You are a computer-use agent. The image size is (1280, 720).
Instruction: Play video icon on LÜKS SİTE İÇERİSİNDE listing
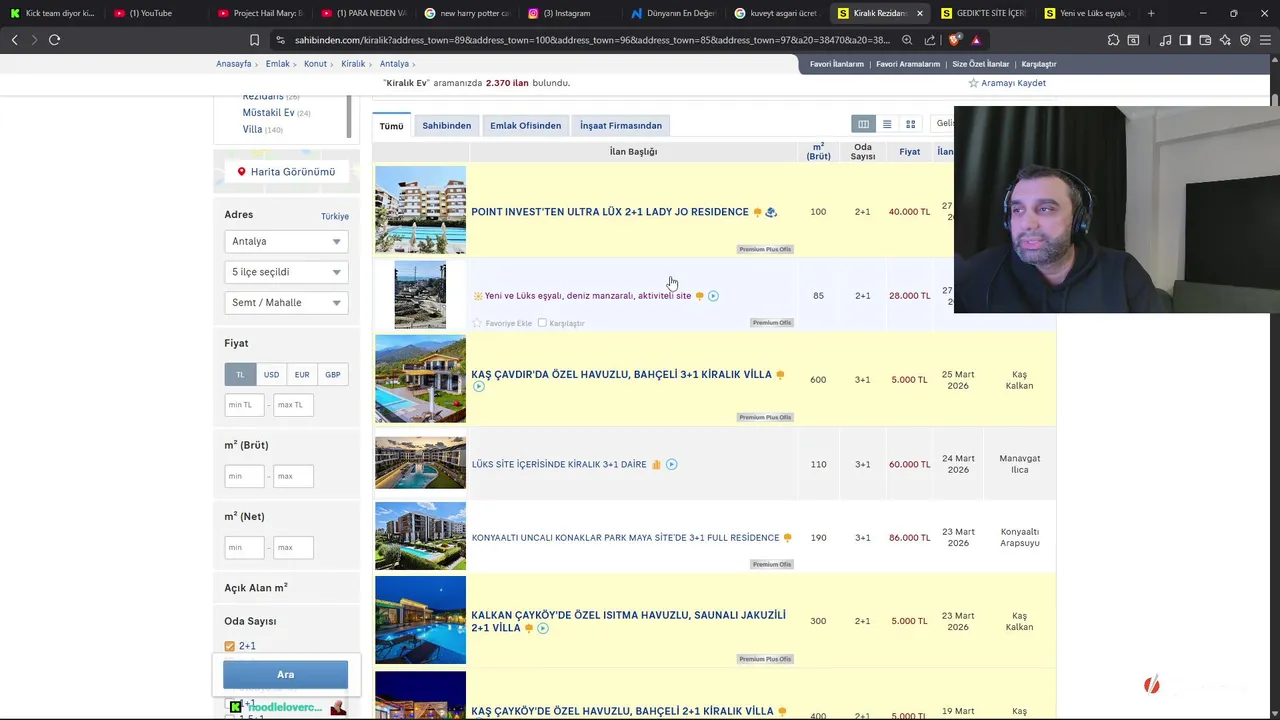point(672,464)
